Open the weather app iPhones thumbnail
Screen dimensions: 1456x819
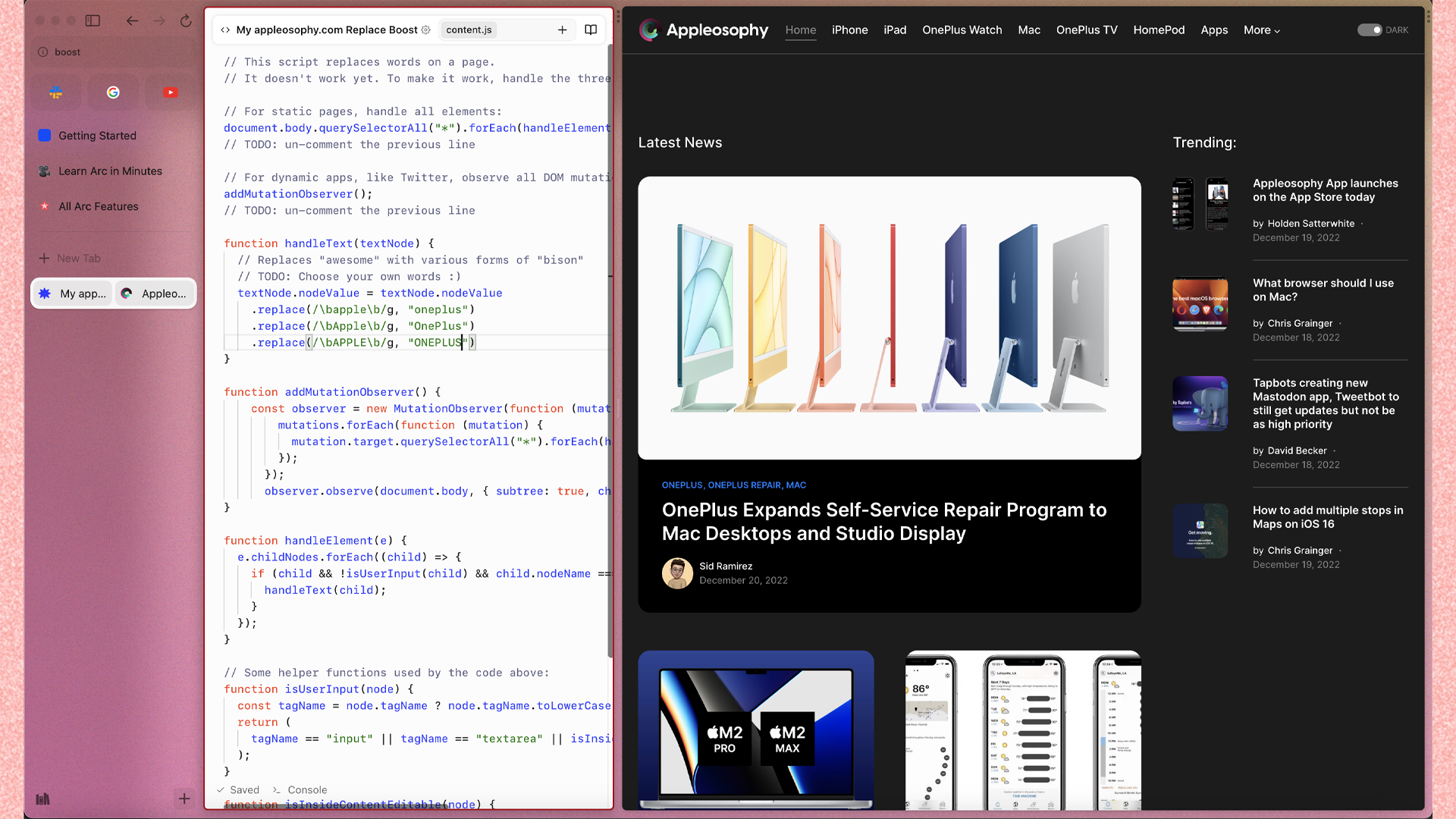[1023, 730]
